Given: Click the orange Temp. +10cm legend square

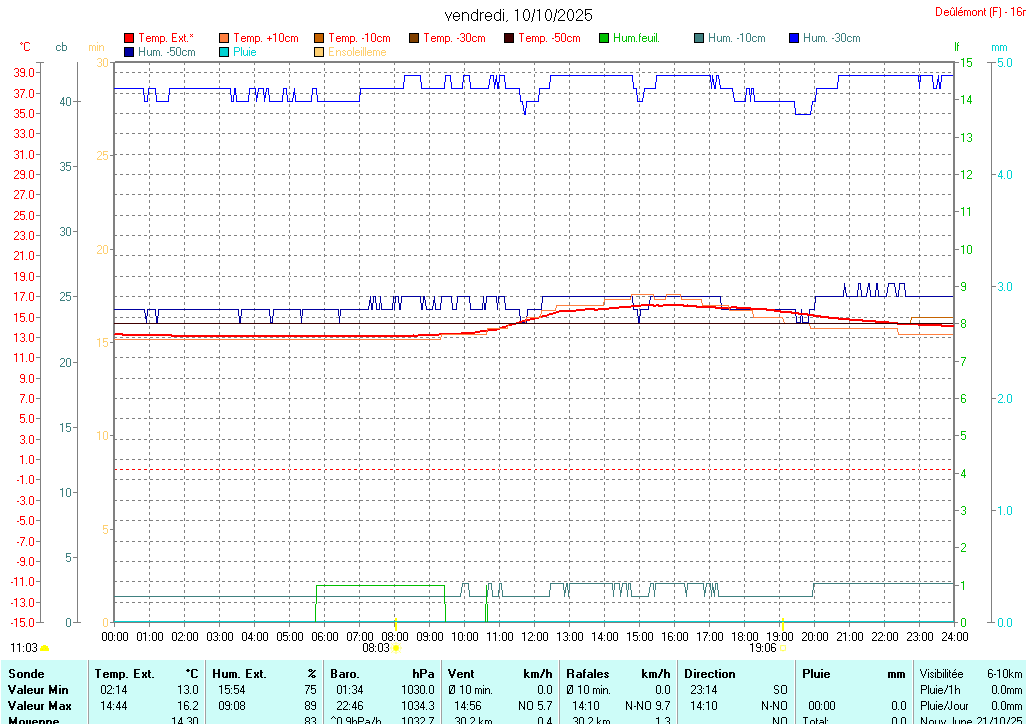Looking at the screenshot, I should pos(224,38).
